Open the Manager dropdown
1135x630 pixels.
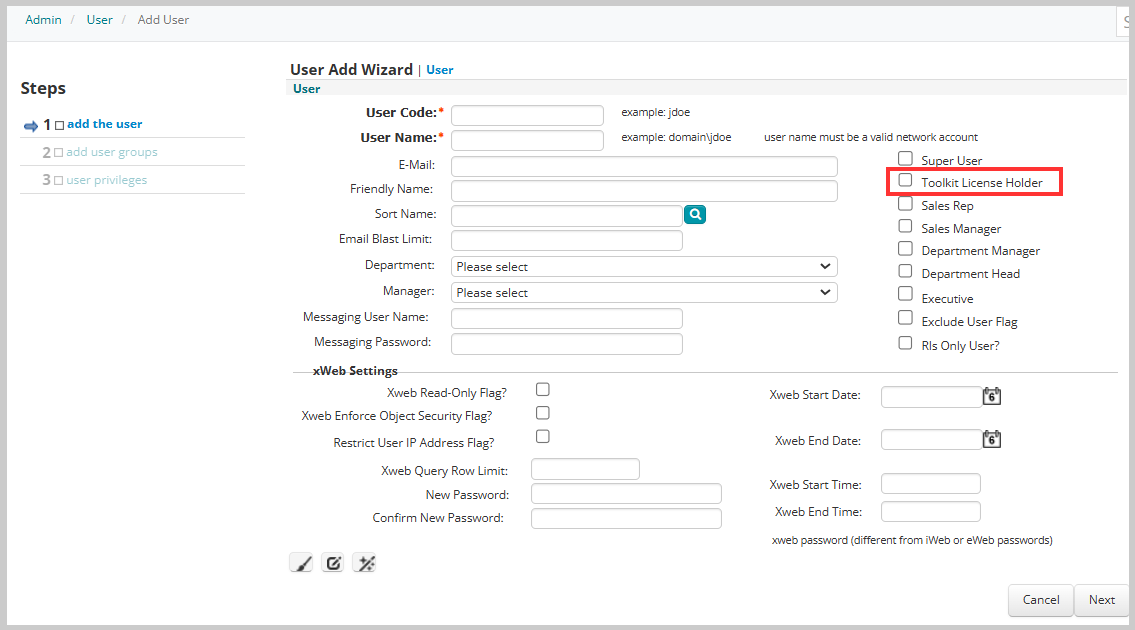point(644,293)
